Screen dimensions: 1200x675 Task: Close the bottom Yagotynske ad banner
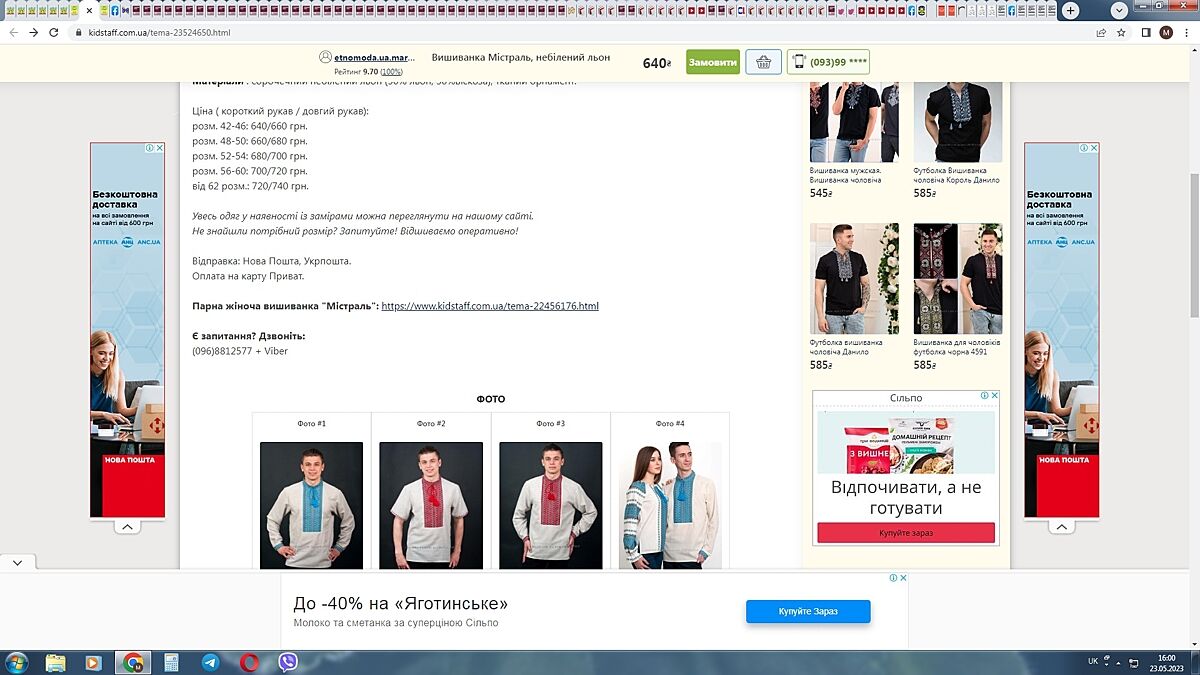click(902, 578)
